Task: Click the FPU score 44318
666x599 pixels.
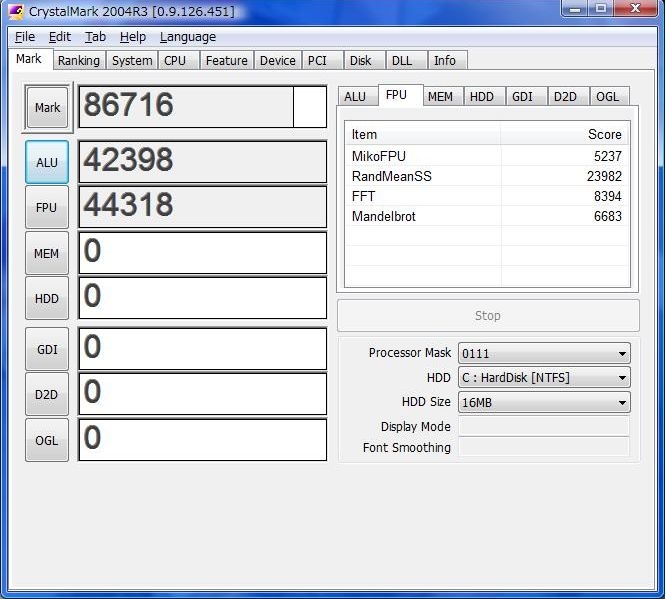Action: click(203, 207)
